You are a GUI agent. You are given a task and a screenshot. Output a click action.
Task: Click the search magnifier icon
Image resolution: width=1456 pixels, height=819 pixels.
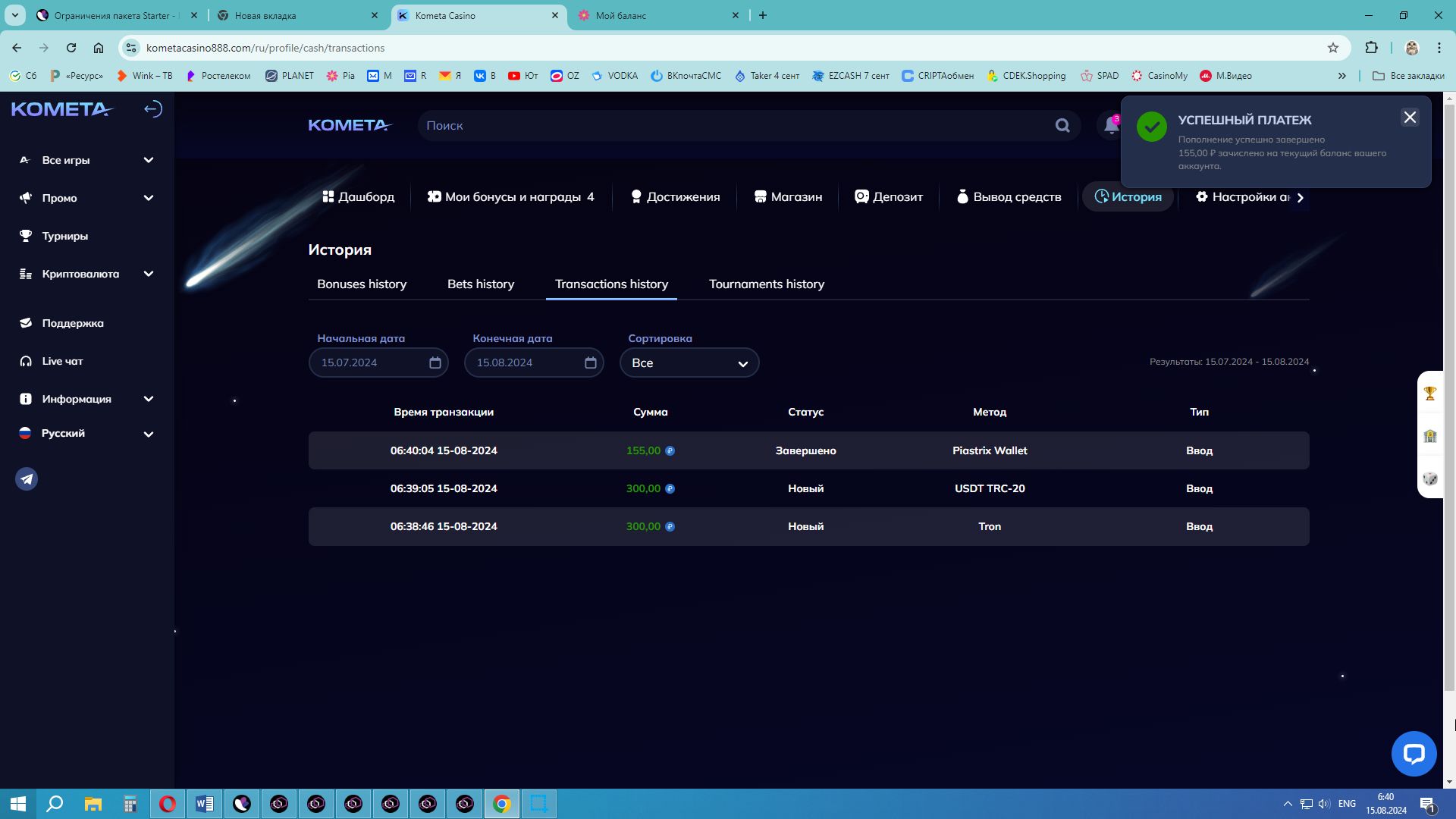pos(1062,126)
